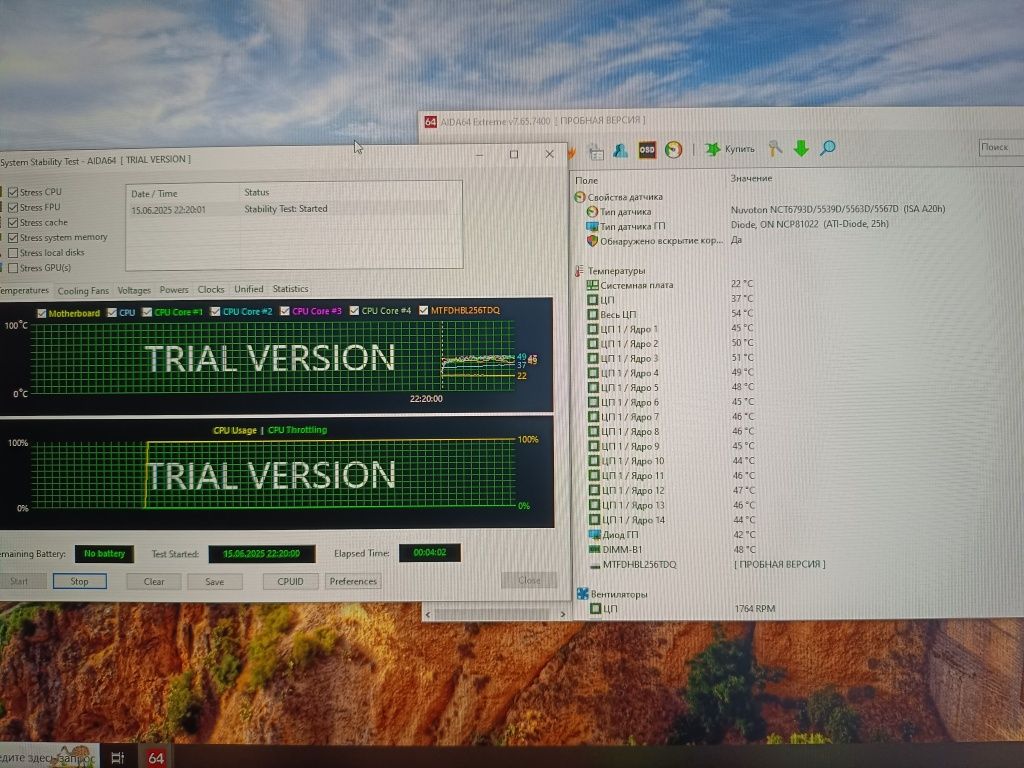Open Task View on the taskbar
Screen dimensions: 1024x768
point(118,758)
